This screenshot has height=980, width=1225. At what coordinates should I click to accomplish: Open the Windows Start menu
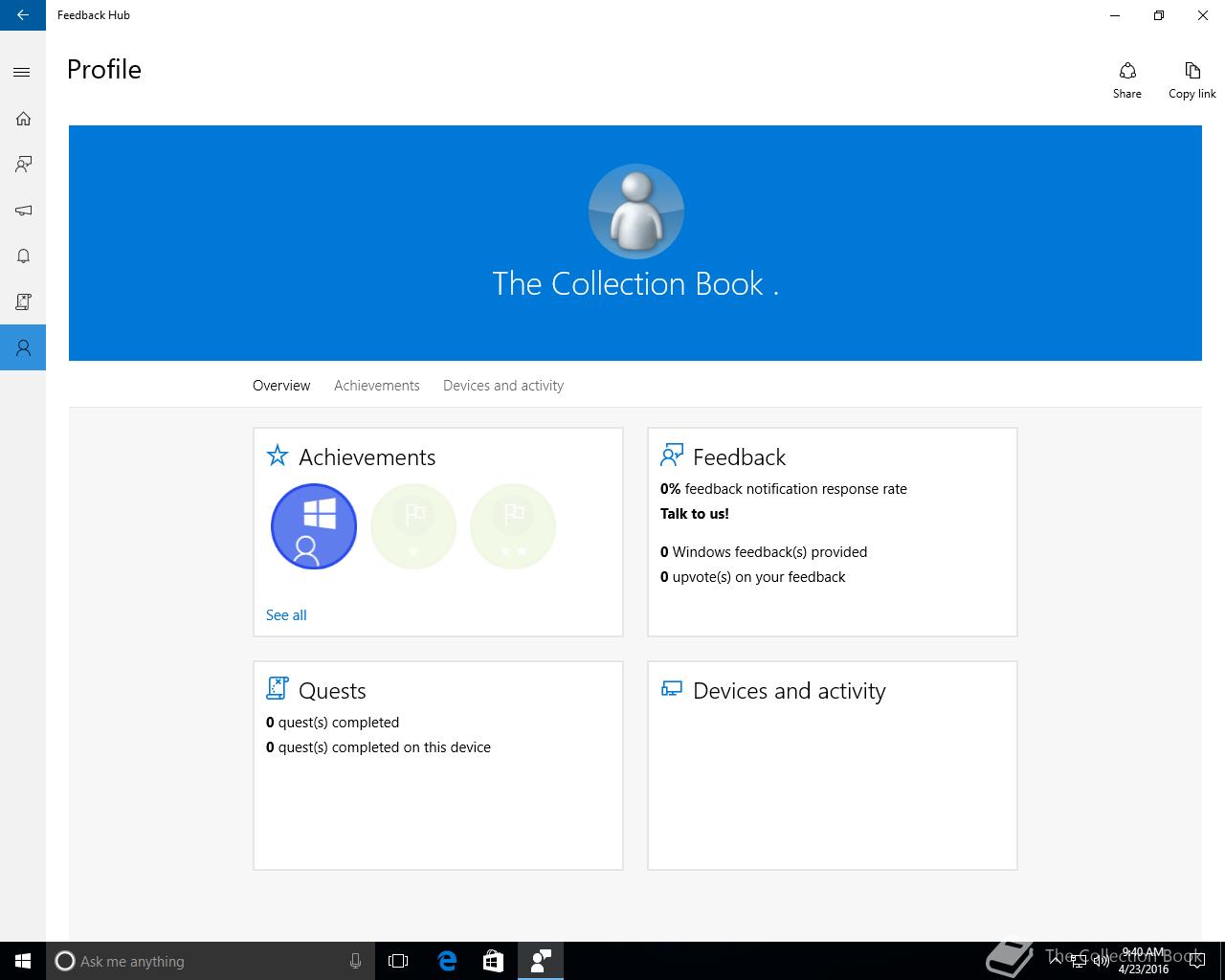23,961
